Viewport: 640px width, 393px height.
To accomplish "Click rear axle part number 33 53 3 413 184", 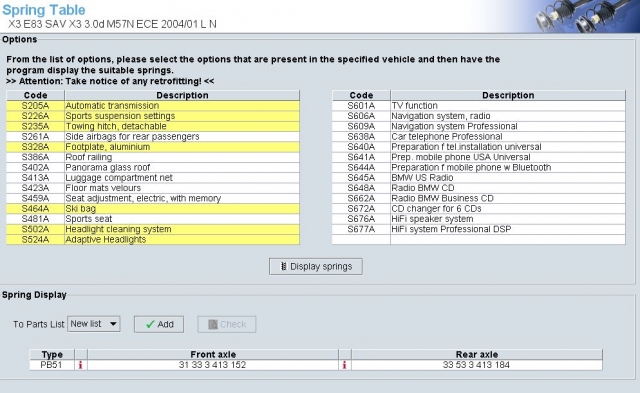I will 476,365.
